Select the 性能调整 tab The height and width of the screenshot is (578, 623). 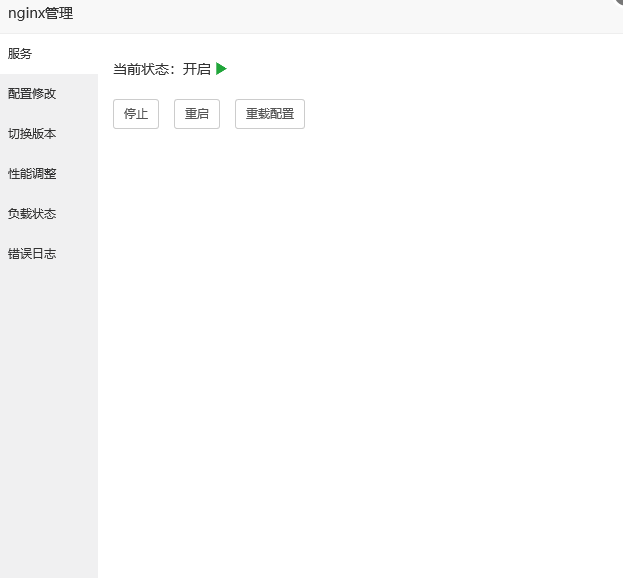coord(49,174)
